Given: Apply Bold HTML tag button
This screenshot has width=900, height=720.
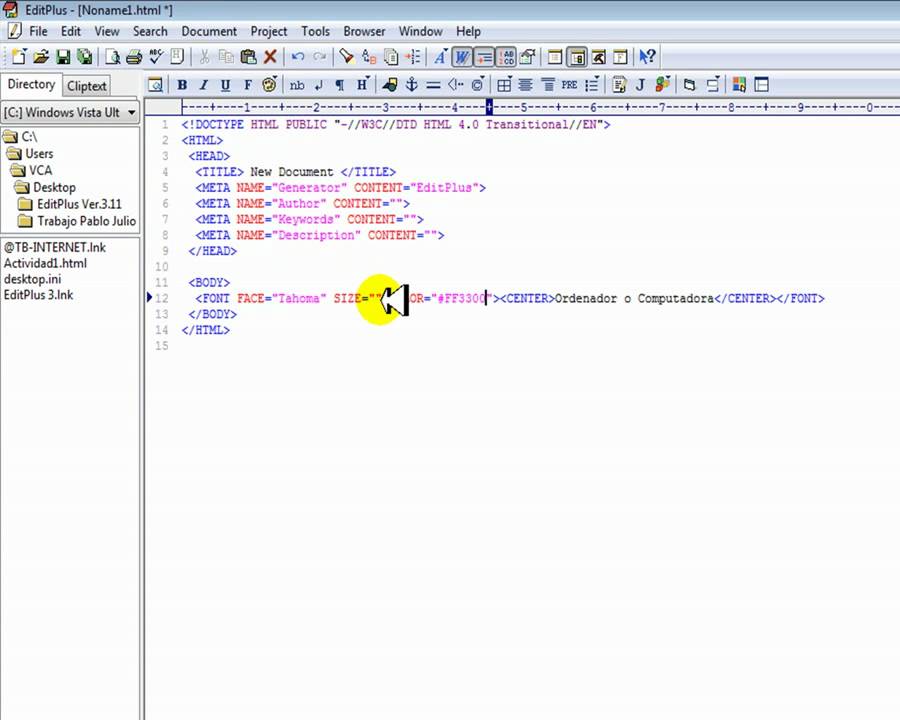Looking at the screenshot, I should pos(182,85).
